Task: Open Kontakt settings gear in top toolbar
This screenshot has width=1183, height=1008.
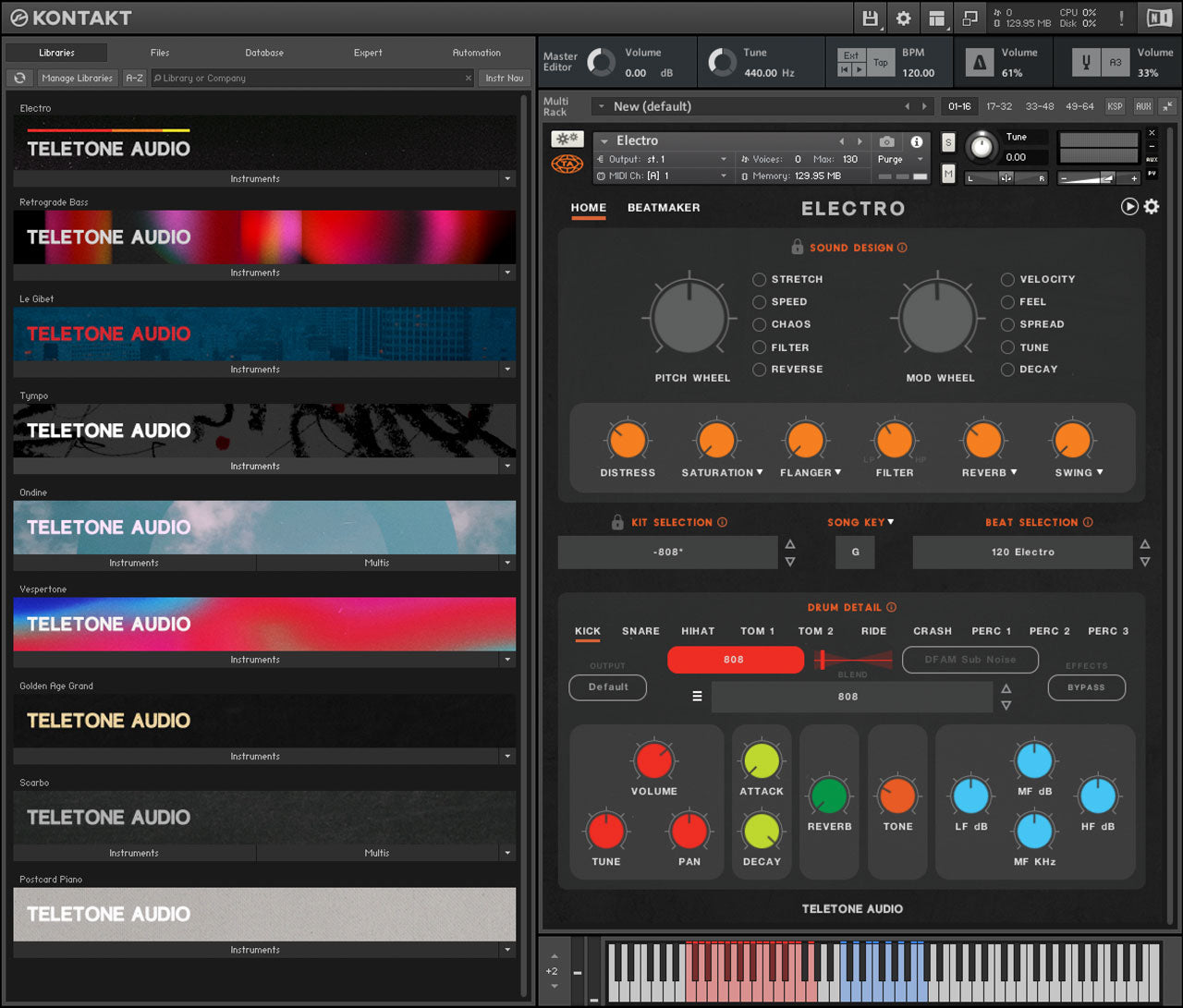Action: click(903, 18)
